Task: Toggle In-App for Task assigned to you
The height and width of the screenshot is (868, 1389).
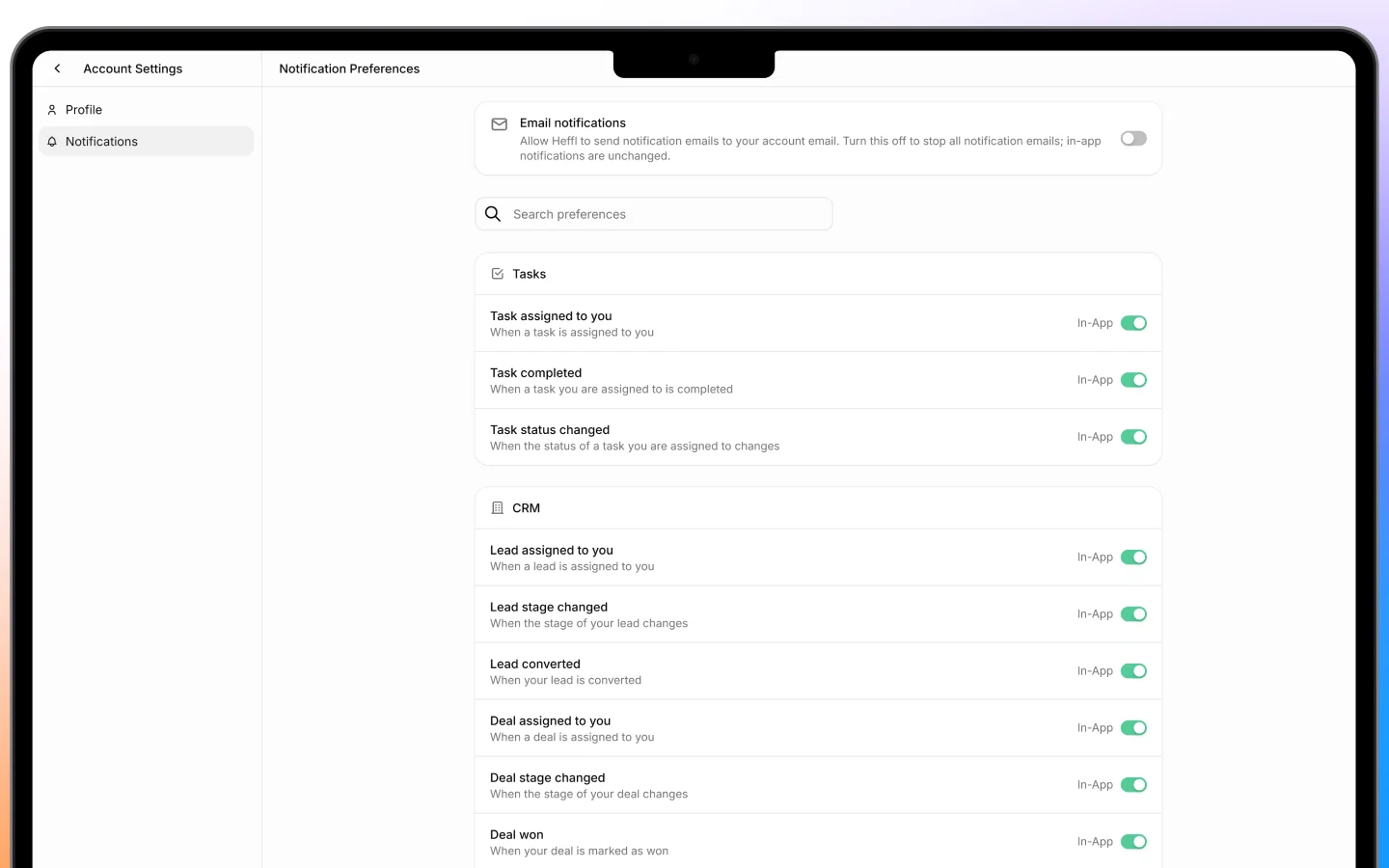Action: pos(1133,323)
